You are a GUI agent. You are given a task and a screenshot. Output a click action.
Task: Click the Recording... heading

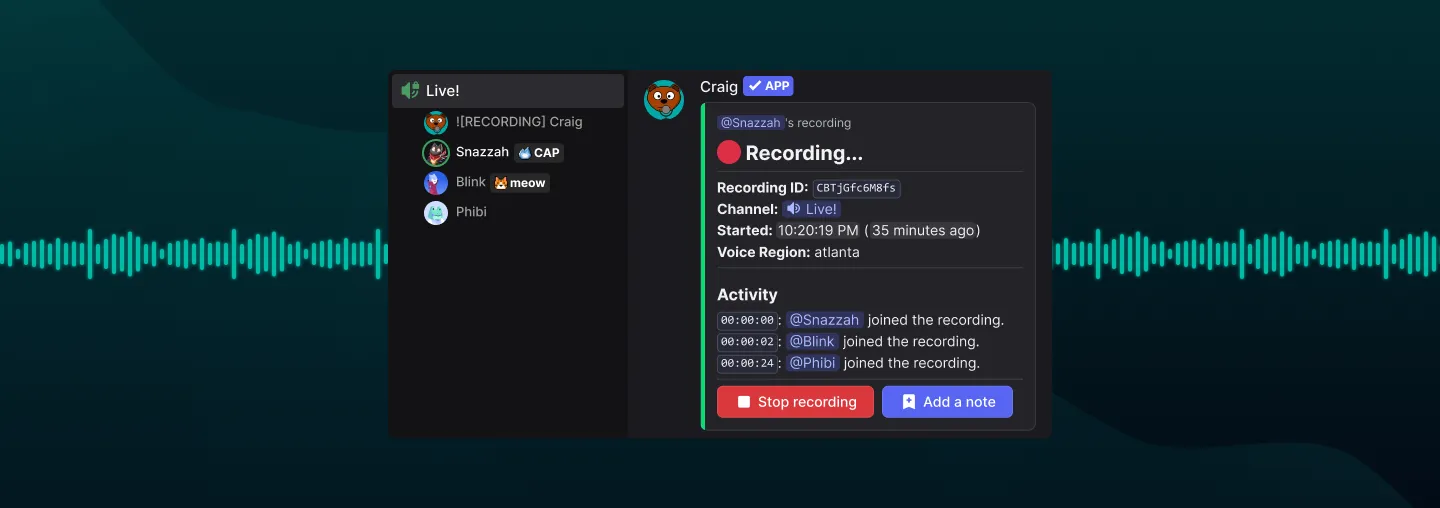pyautogui.click(x=804, y=153)
